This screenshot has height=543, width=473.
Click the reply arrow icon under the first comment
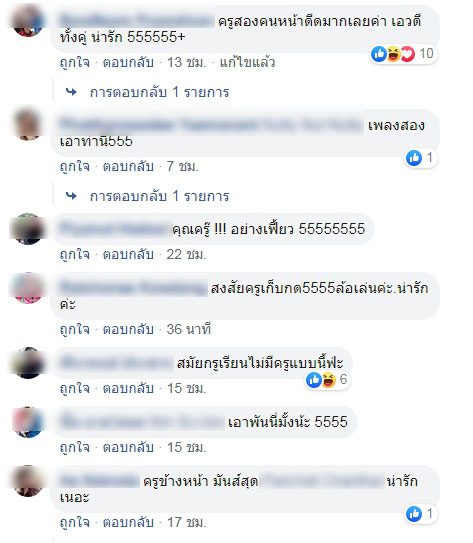click(71, 92)
